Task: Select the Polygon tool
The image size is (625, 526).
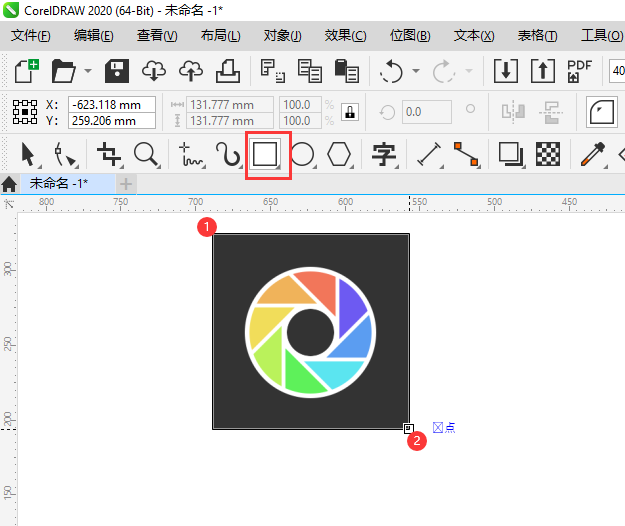Action: (340, 154)
